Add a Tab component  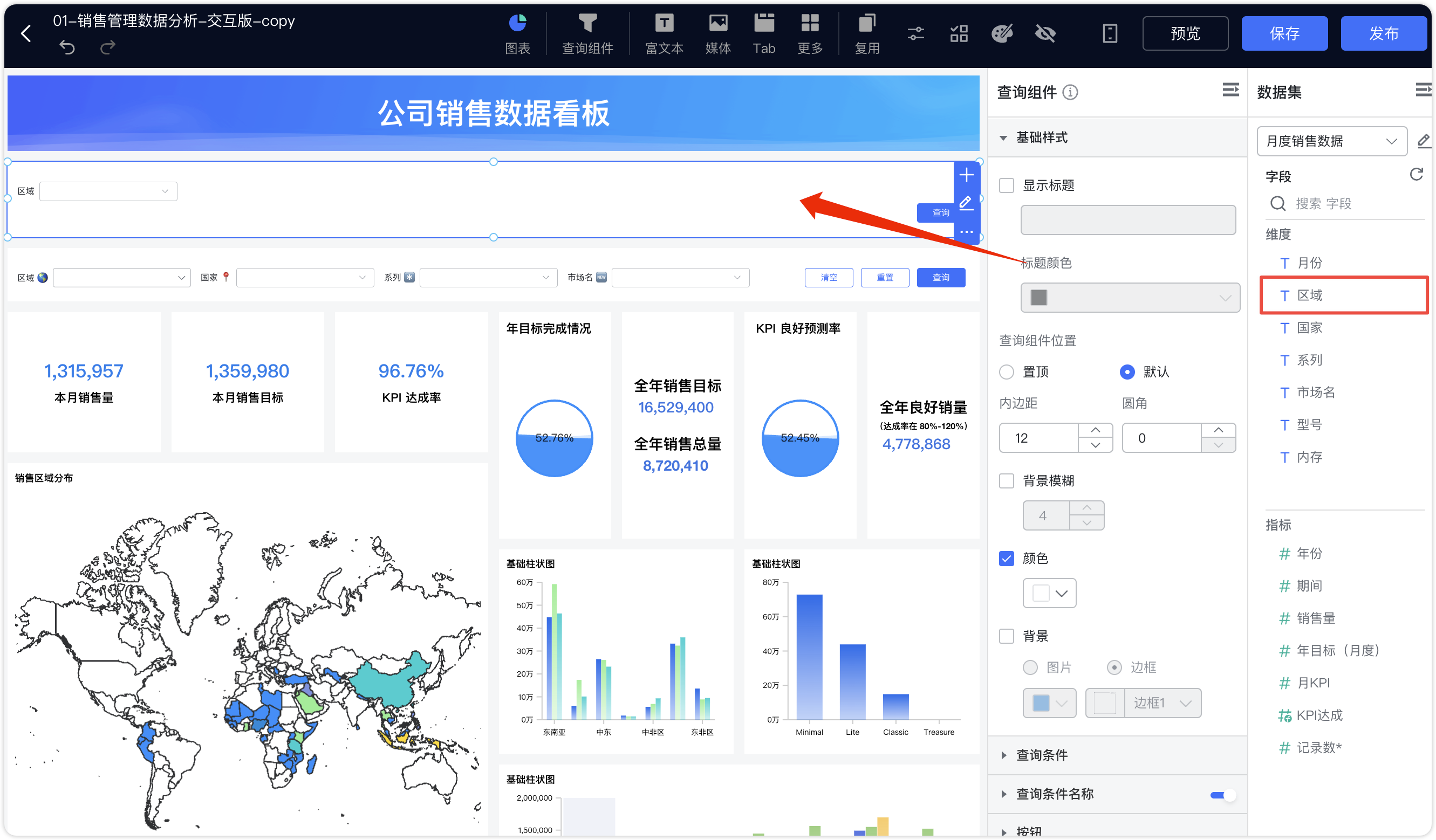point(764,34)
